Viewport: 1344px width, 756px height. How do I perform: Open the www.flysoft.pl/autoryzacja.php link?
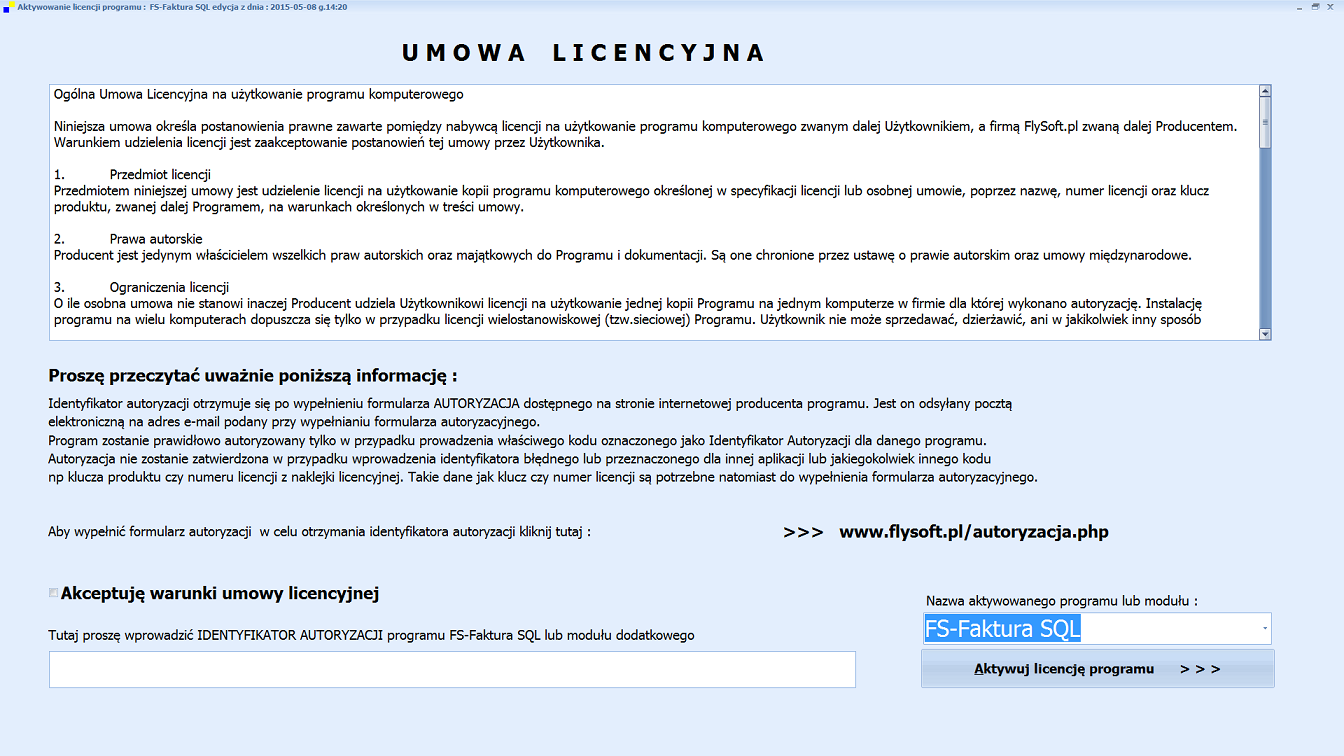pyautogui.click(x=973, y=532)
